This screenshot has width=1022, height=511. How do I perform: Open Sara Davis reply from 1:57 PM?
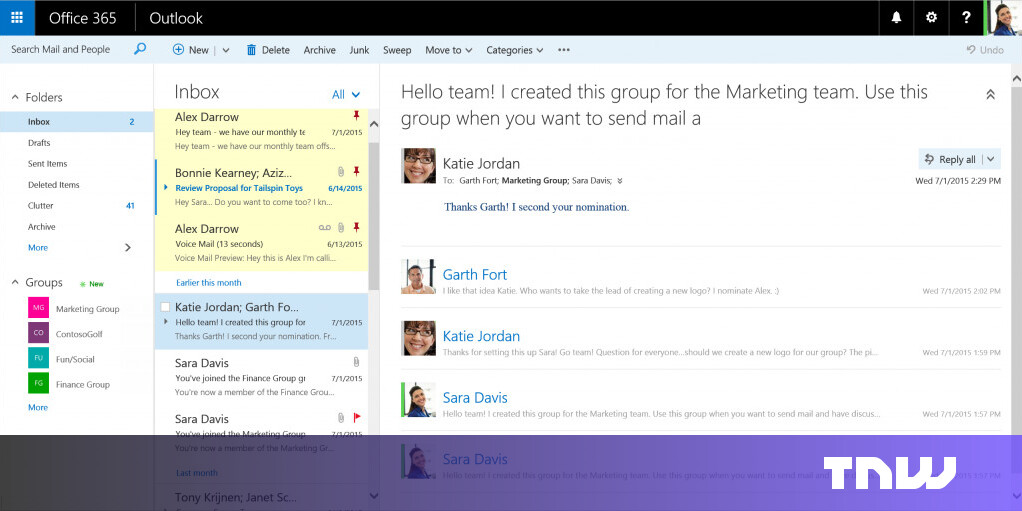pos(701,404)
